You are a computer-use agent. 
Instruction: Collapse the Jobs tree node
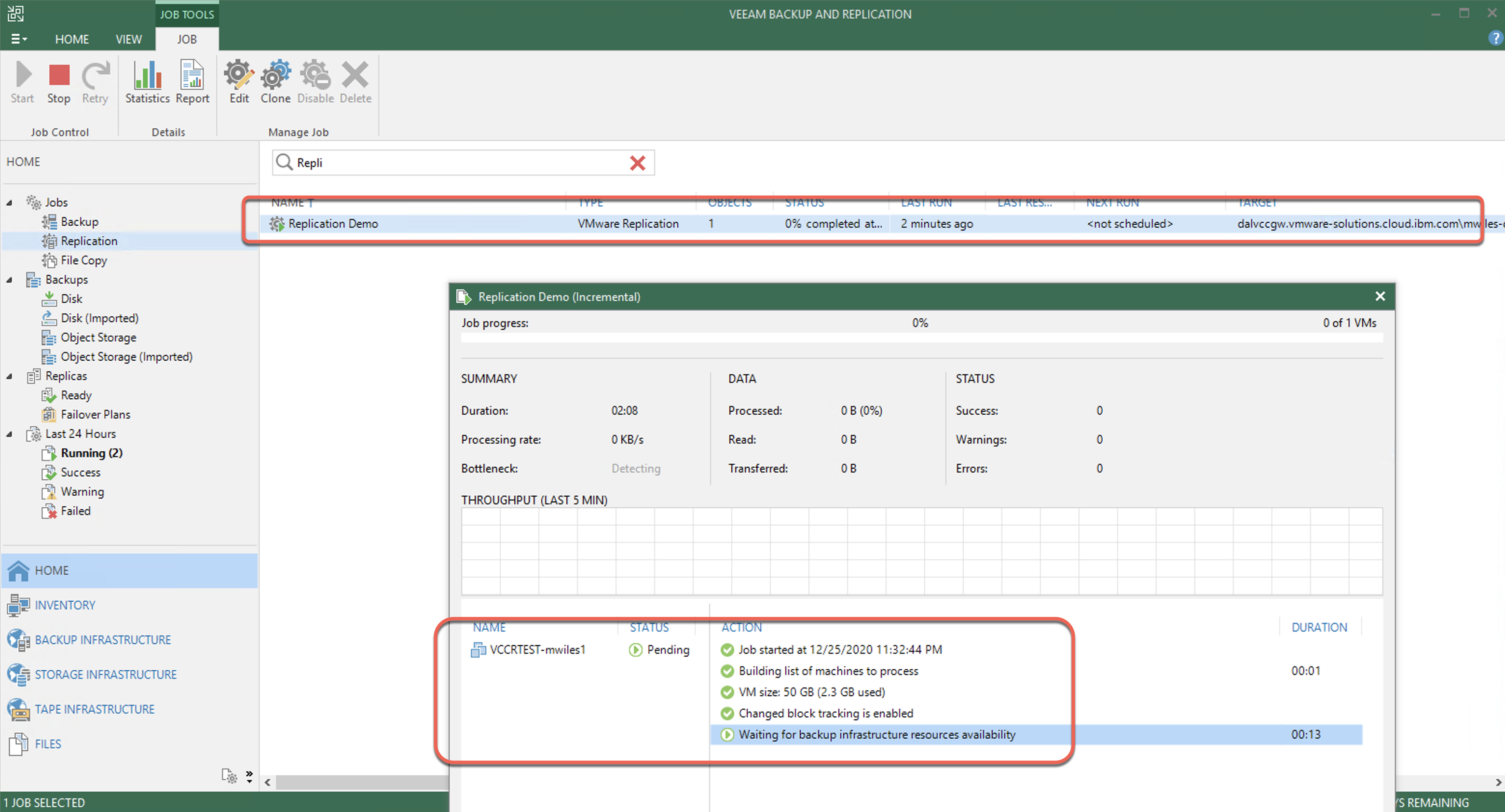coord(9,203)
